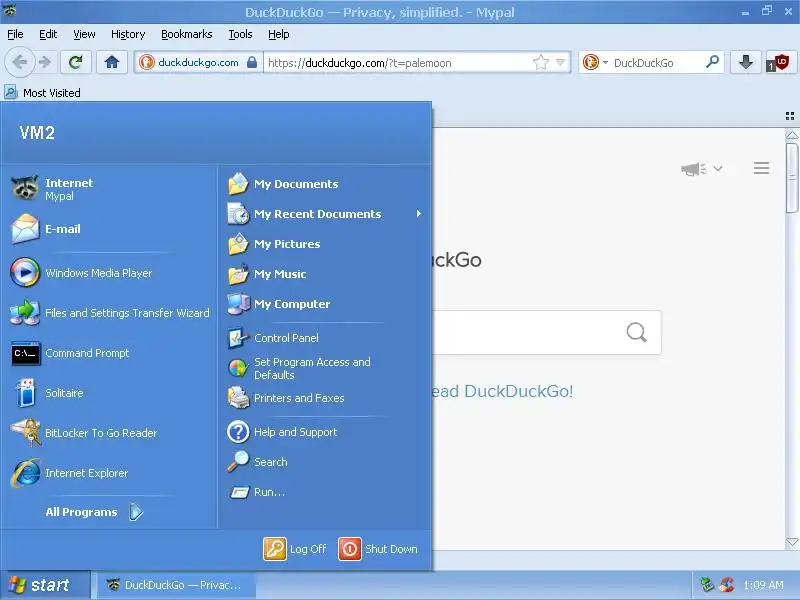Open the DuckDuckGo megaphone dropdown
The image size is (800, 600).
point(702,168)
